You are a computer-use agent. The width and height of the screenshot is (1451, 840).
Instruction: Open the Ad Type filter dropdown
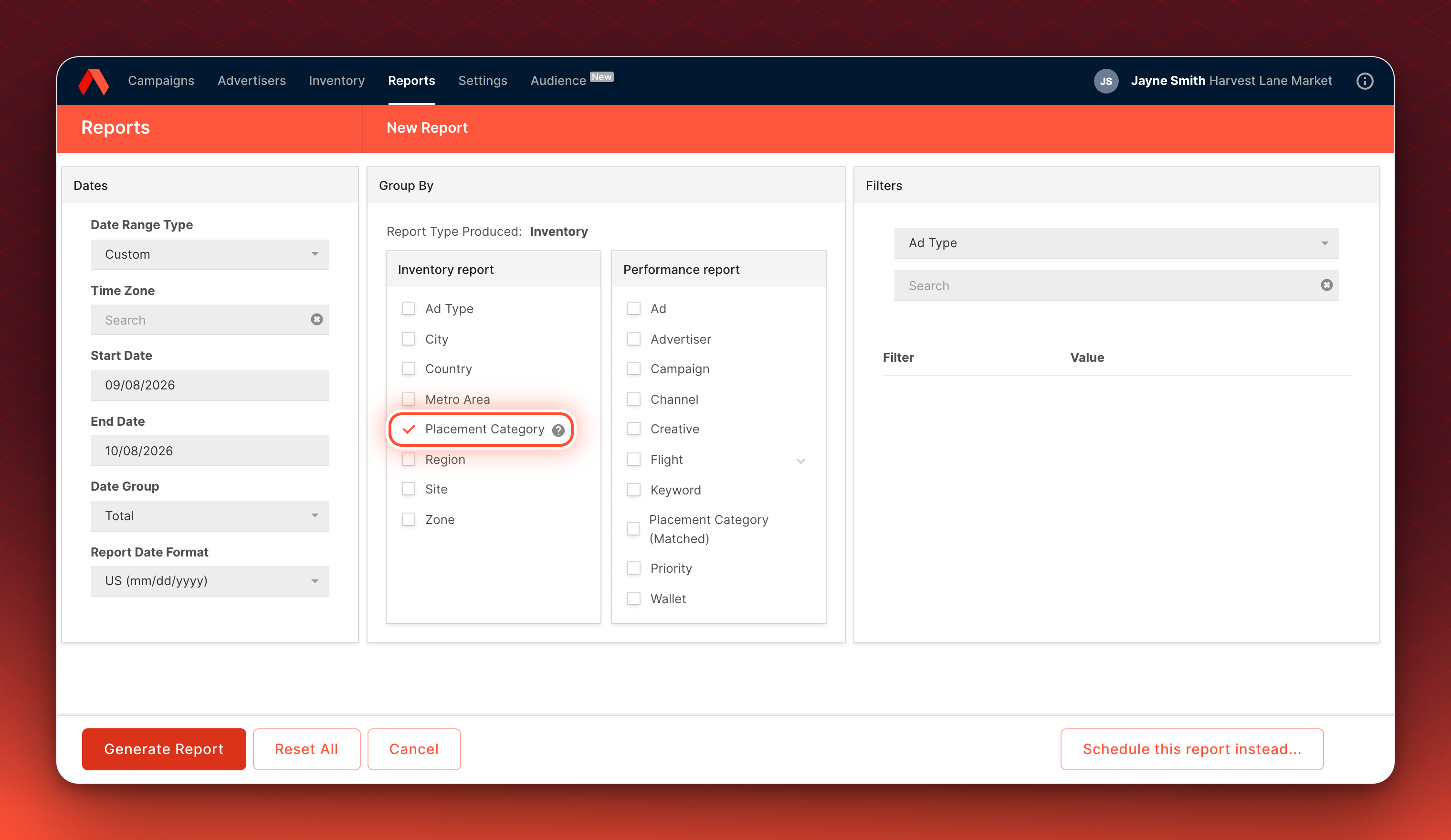(1116, 243)
